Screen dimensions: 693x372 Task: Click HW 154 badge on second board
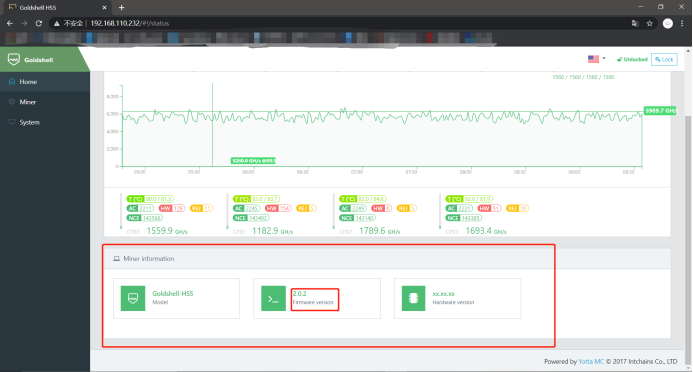click(x=278, y=208)
